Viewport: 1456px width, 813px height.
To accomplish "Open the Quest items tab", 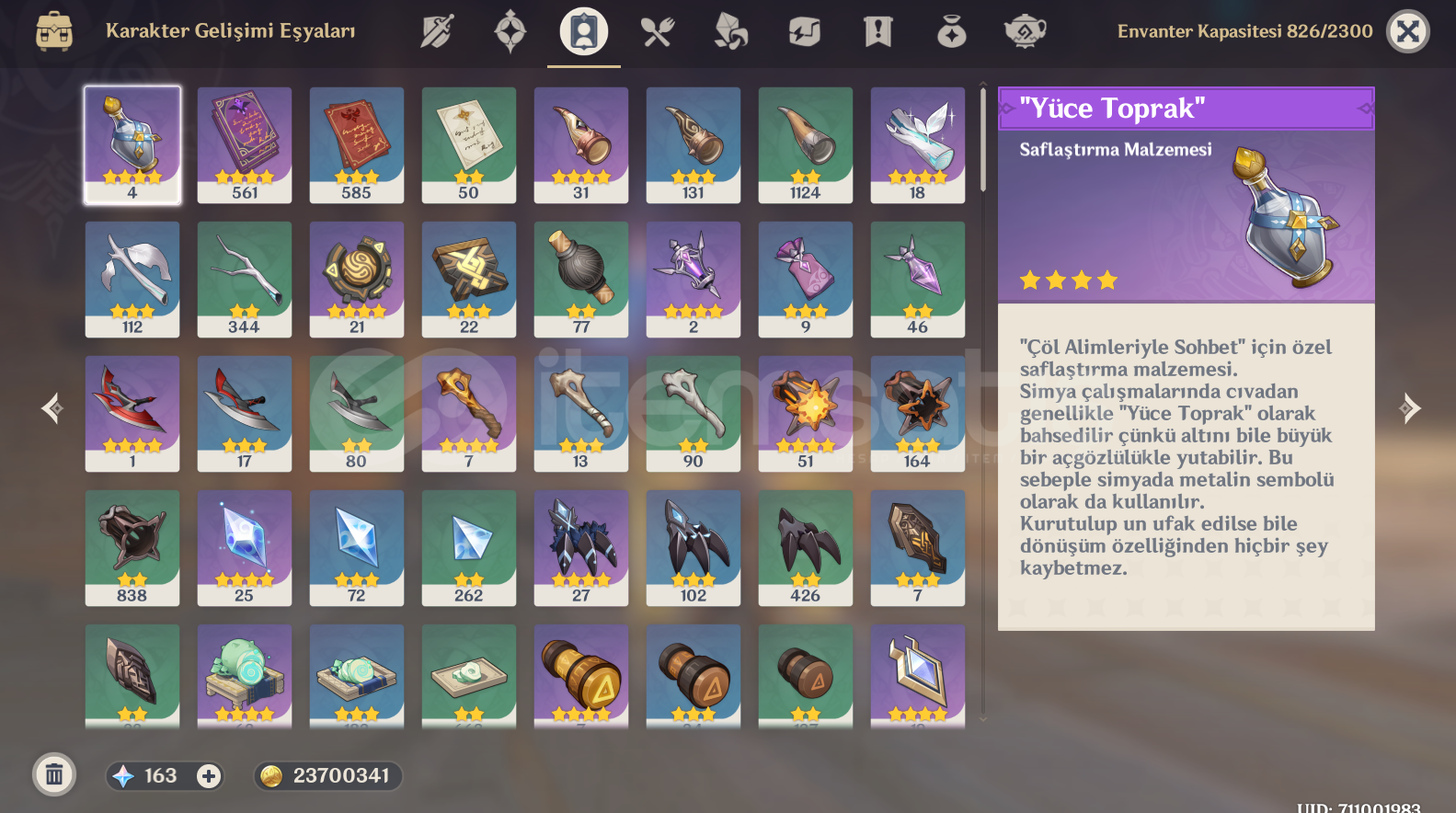I will tap(878, 32).
